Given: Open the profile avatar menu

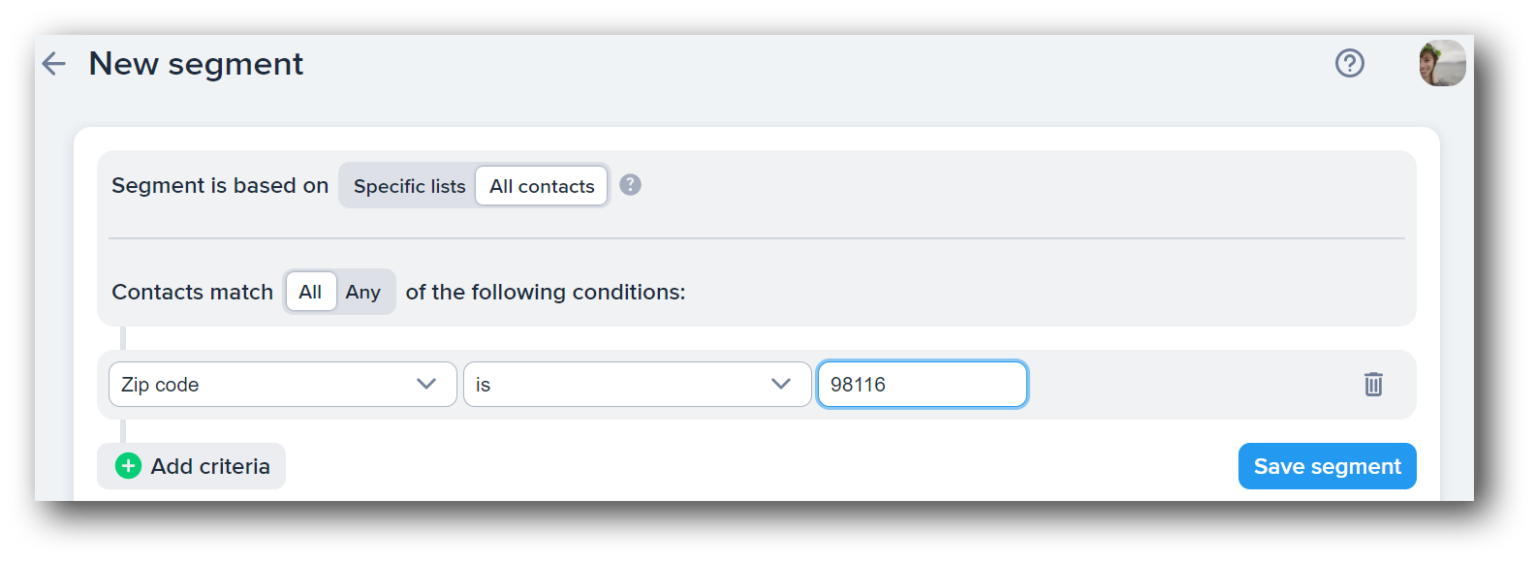Looking at the screenshot, I should (1441, 63).
